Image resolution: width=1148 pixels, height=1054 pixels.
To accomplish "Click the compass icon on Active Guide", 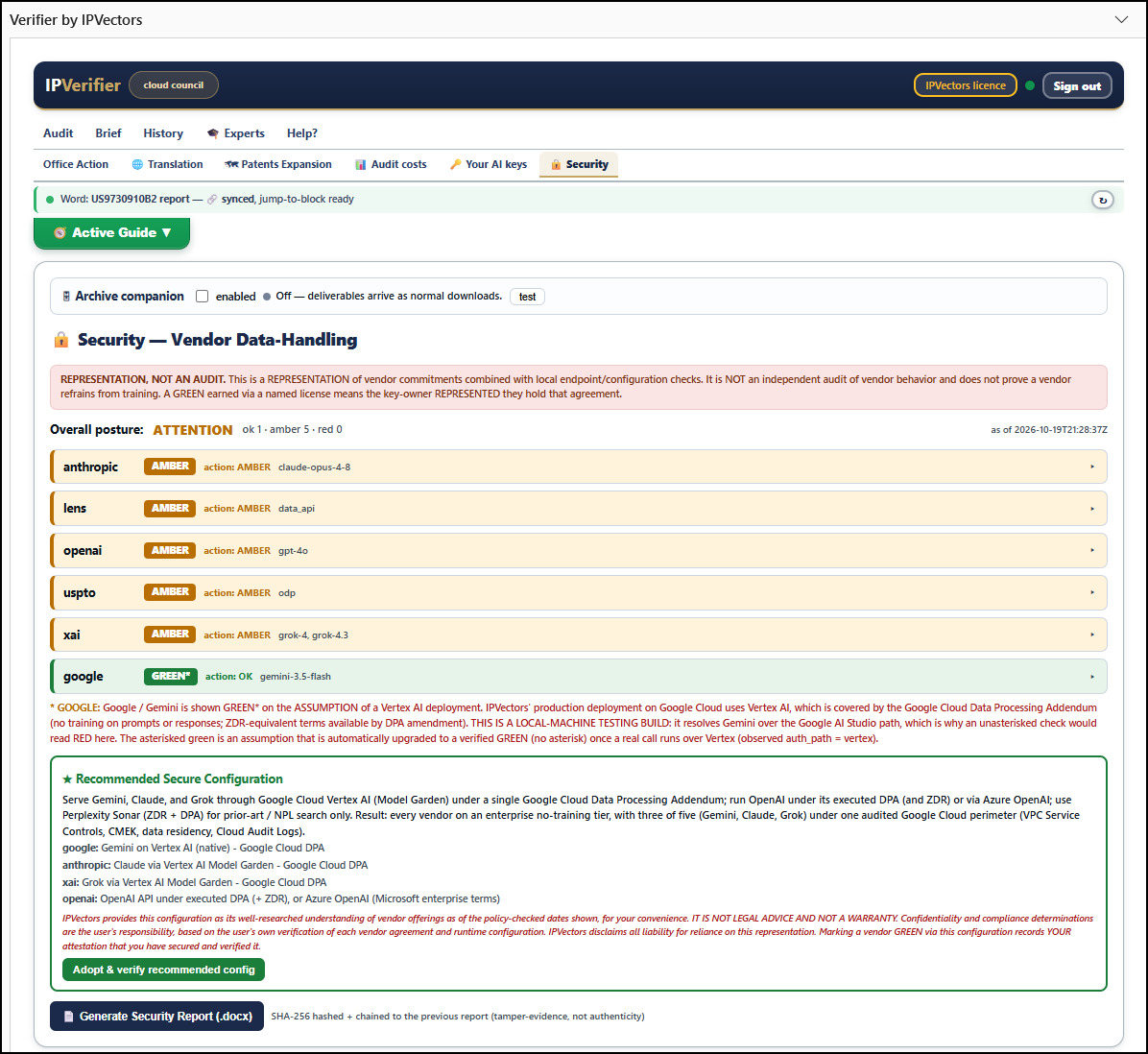I will (x=60, y=232).
